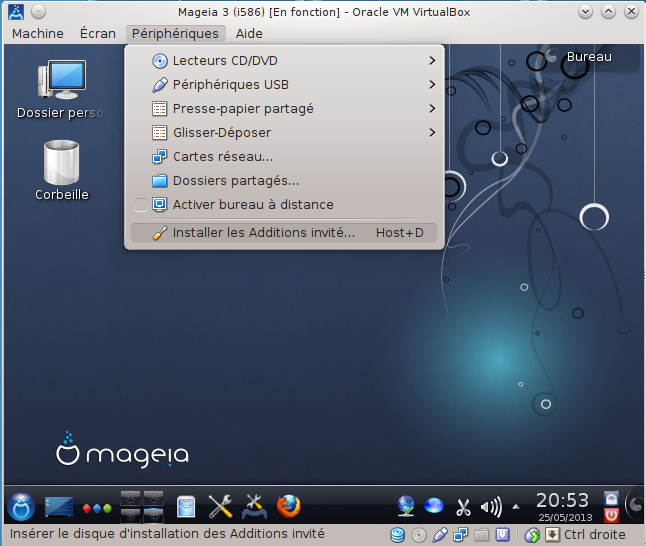The height and width of the screenshot is (546, 646).
Task: Click the Ctrl droite host key label
Action: pyautogui.click(x=595, y=534)
